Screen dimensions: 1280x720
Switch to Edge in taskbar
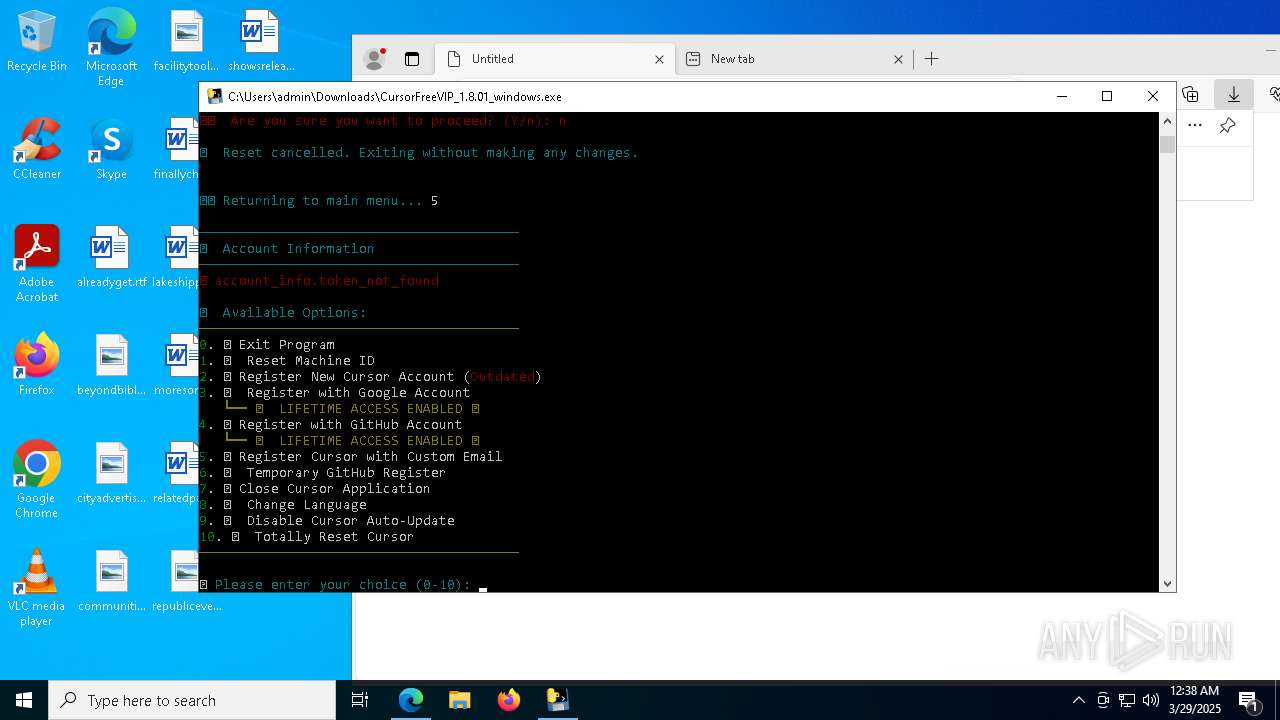point(411,700)
